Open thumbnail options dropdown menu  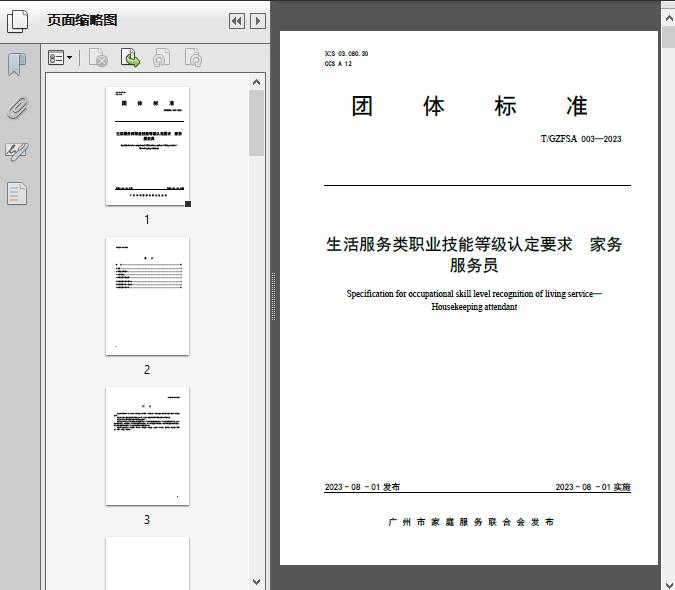60,59
